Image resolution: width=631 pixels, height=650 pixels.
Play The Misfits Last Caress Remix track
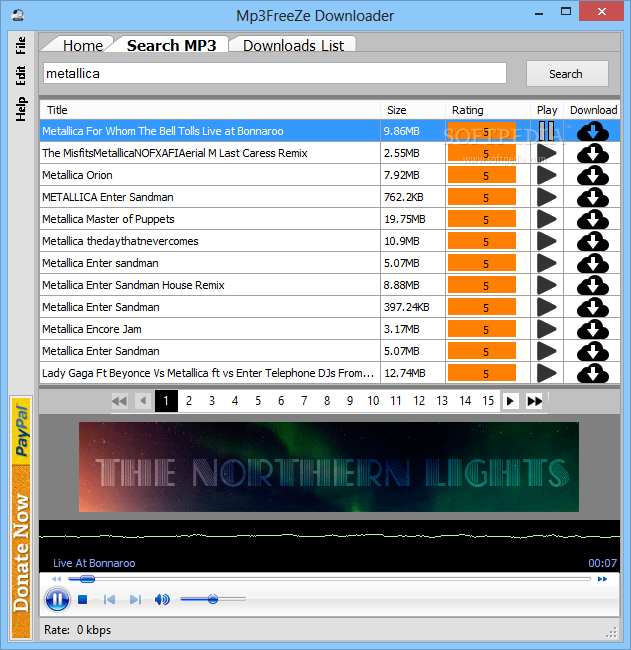[546, 153]
